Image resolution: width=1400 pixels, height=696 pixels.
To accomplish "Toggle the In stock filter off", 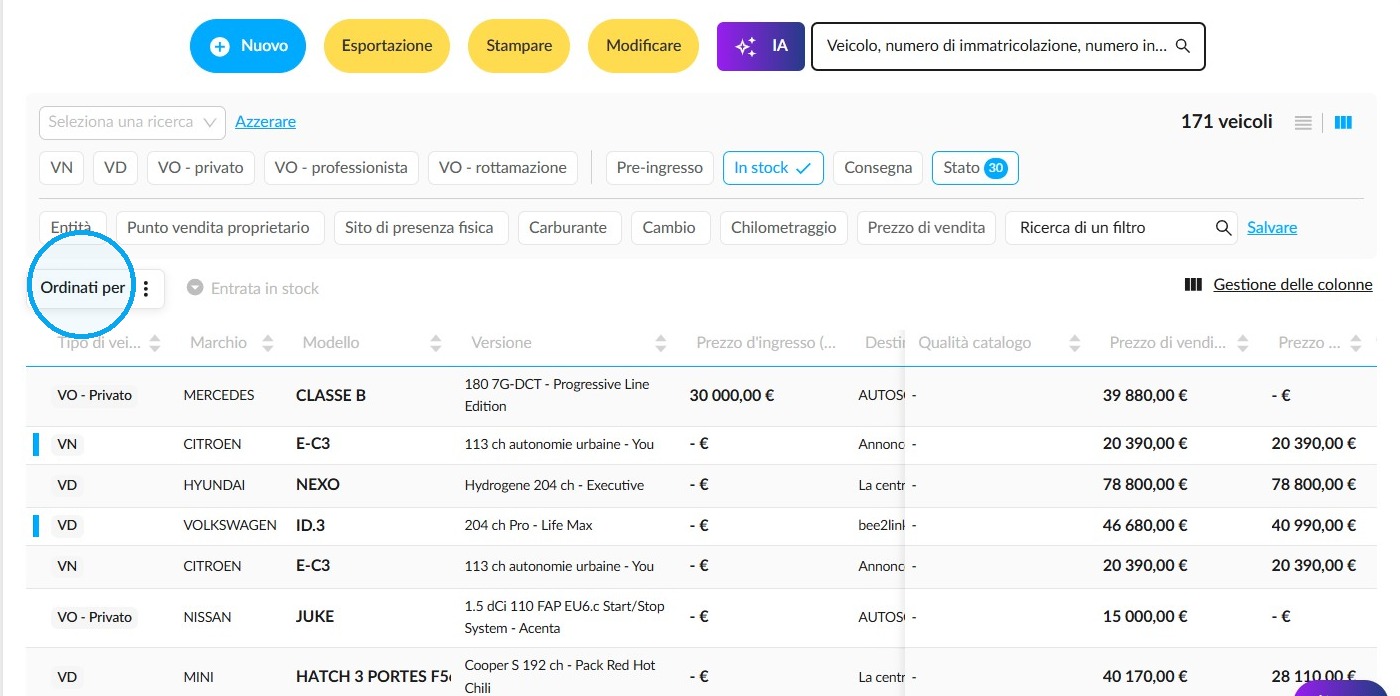I will coord(773,168).
